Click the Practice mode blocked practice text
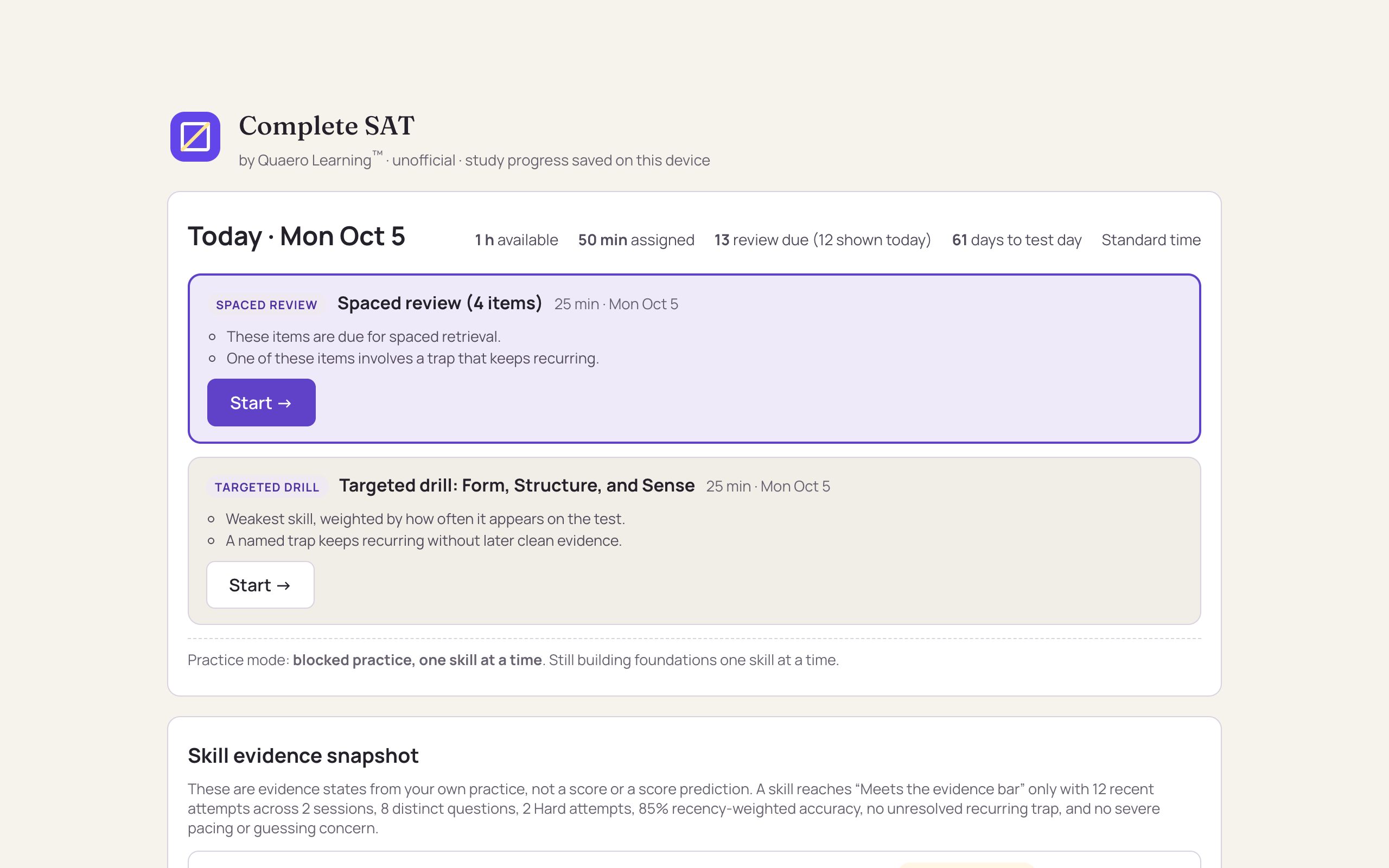The image size is (1389, 868). 513,660
